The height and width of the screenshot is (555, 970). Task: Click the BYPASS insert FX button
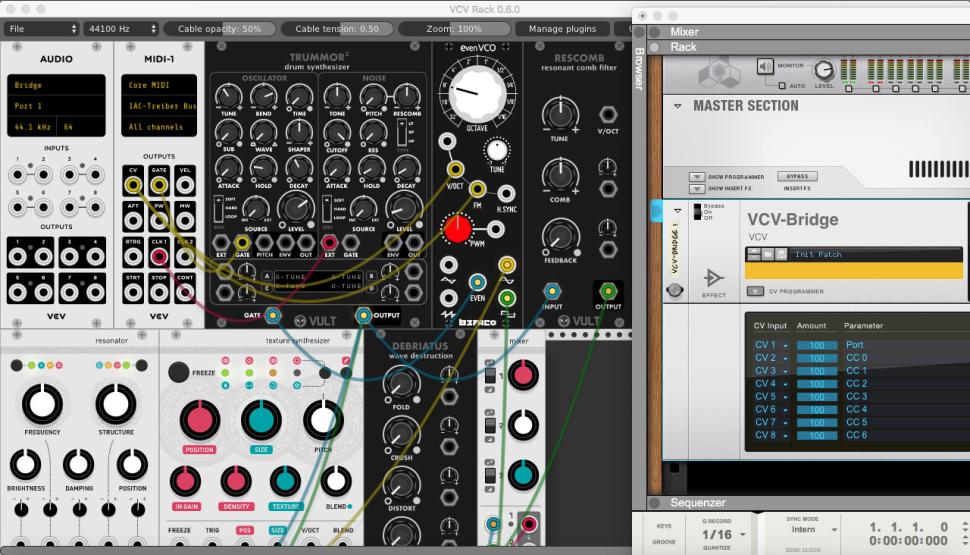point(796,176)
